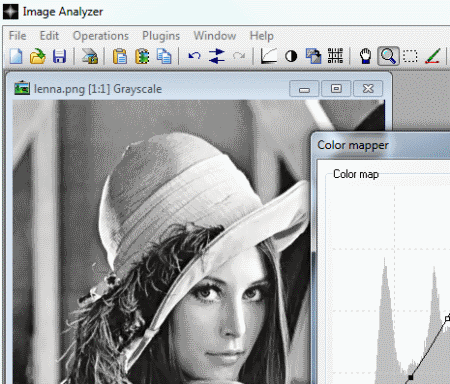
Task: Maximize the lenna.png image window
Action: [x=336, y=89]
